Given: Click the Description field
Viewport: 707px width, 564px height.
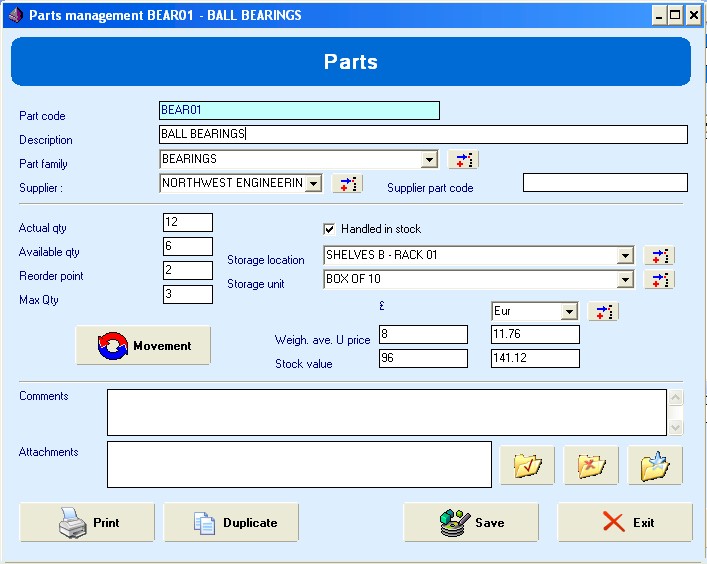Looking at the screenshot, I should tap(423, 134).
